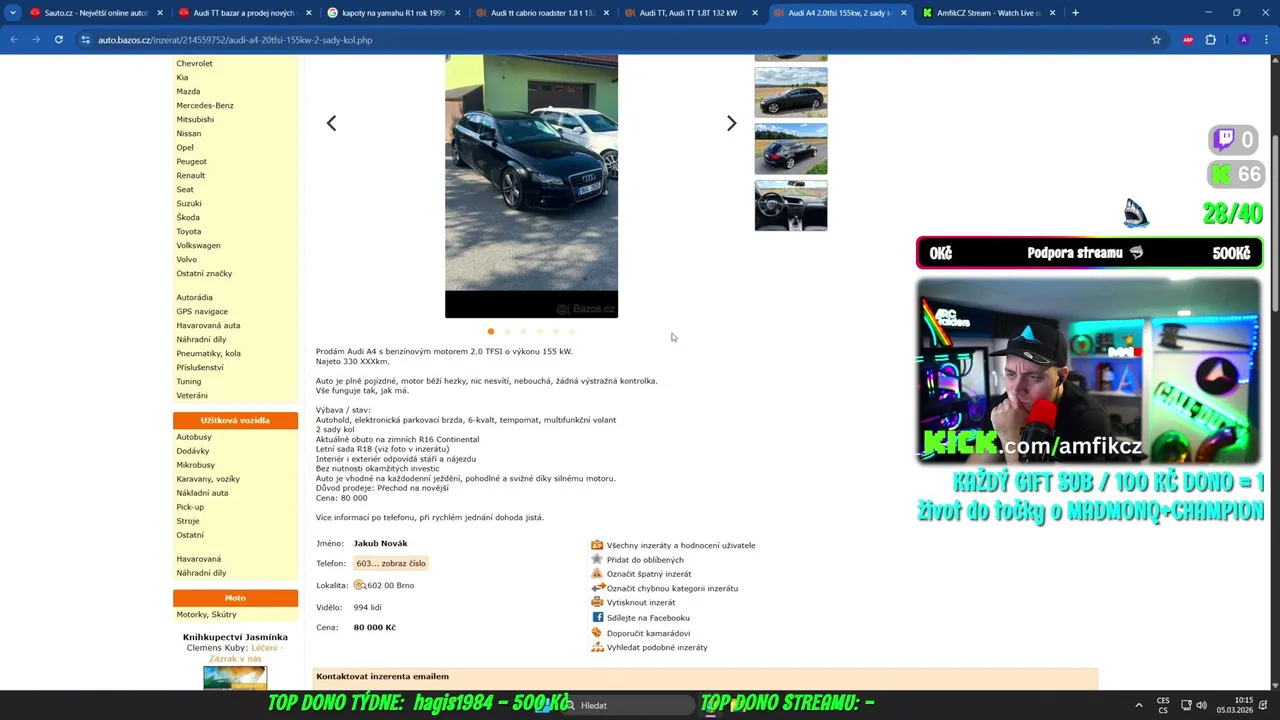The image size is (1280, 720).
Task: Open tab search dropdown arrow
Action: 13,13
